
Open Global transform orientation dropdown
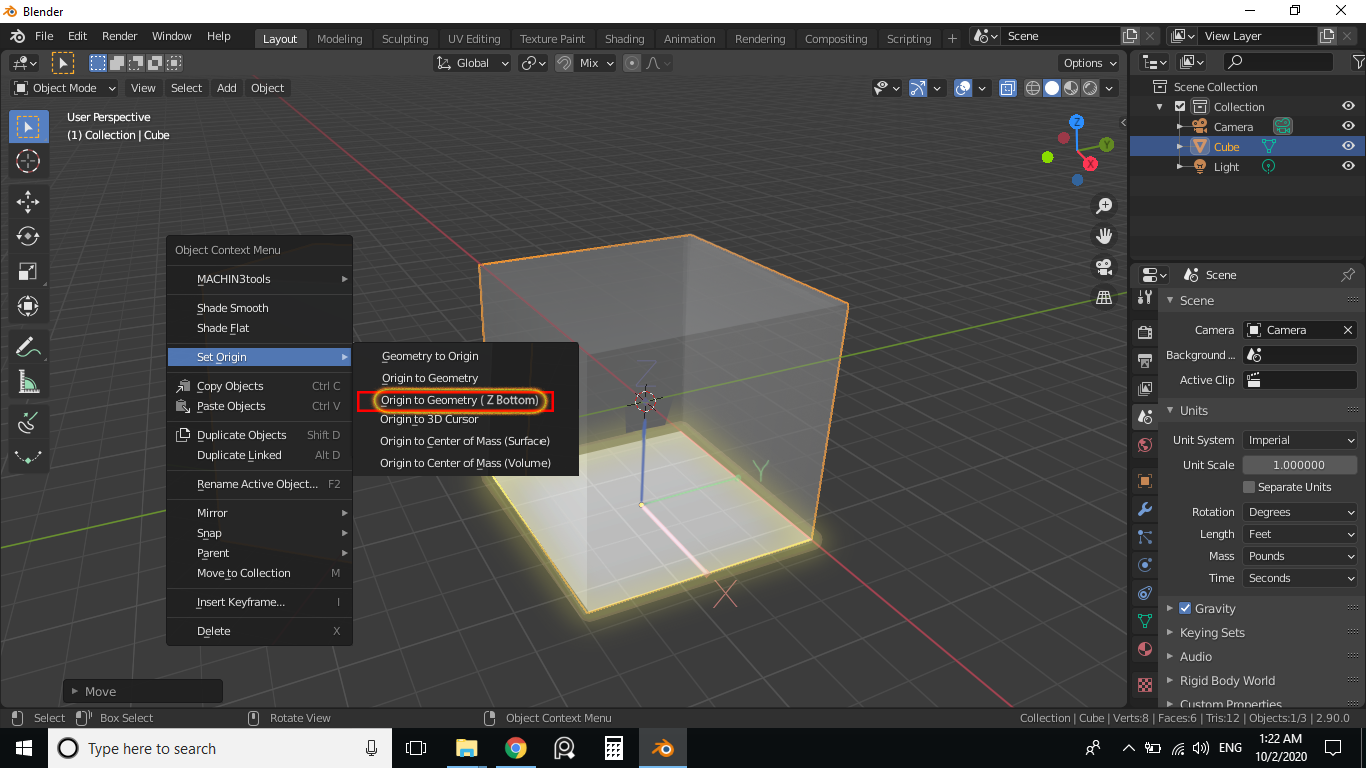pos(473,63)
